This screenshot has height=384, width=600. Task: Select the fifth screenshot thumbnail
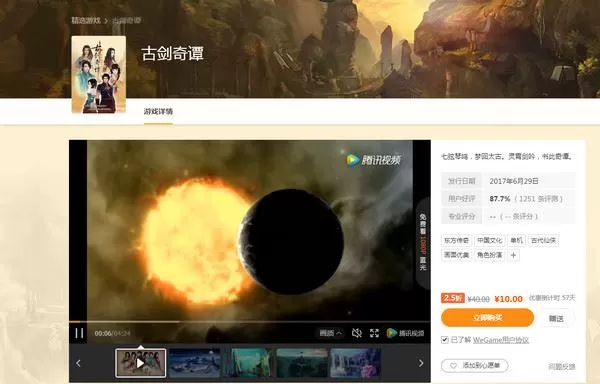356,363
